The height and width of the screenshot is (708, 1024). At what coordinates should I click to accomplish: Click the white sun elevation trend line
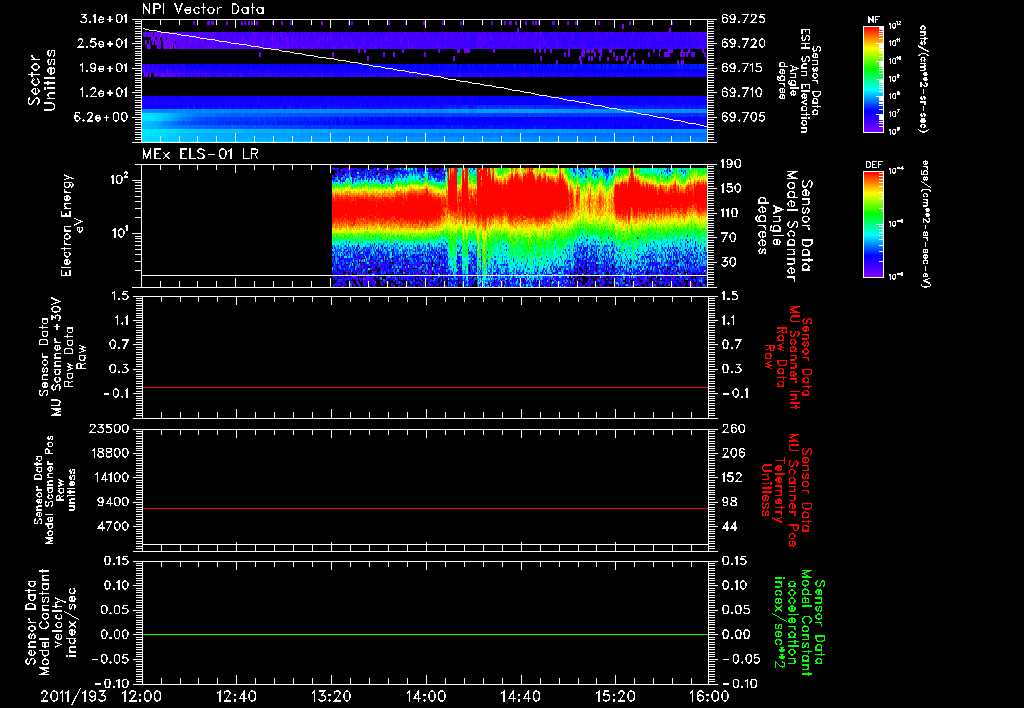[424, 76]
